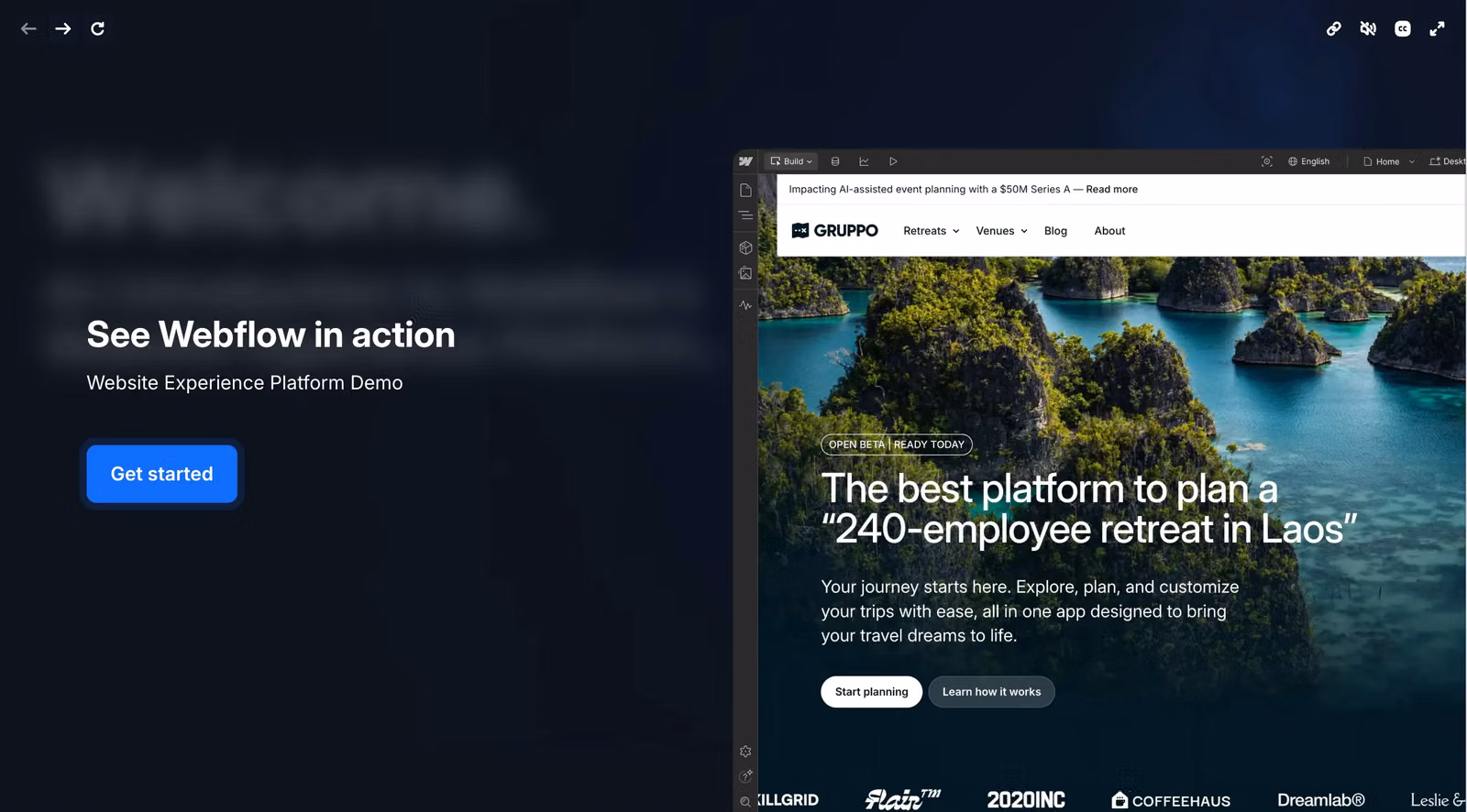
Task: Expand the Build mode dropdown
Action: point(792,161)
